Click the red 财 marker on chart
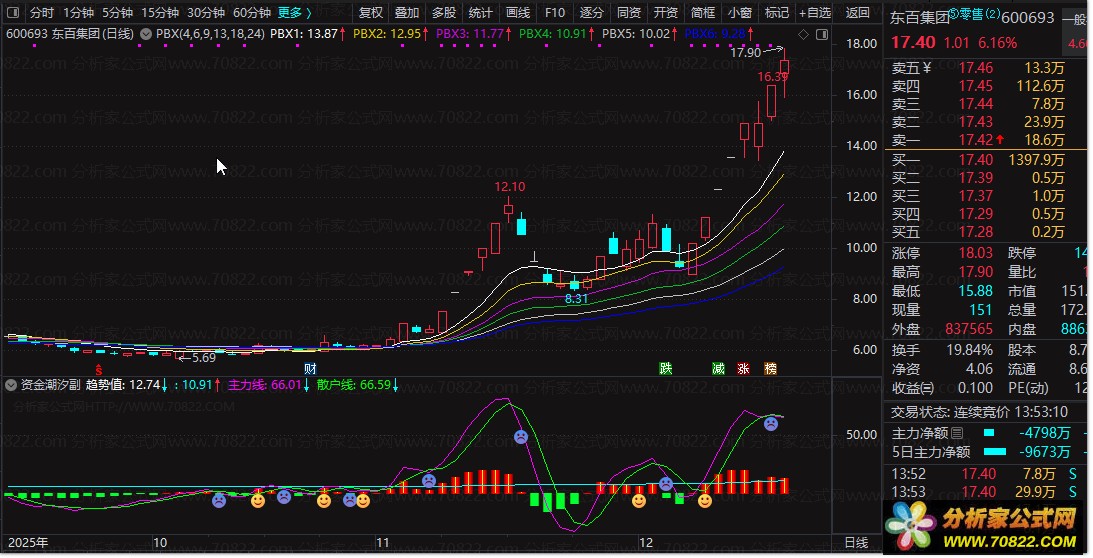Image resolution: width=1093 pixels, height=558 pixels. (x=310, y=368)
